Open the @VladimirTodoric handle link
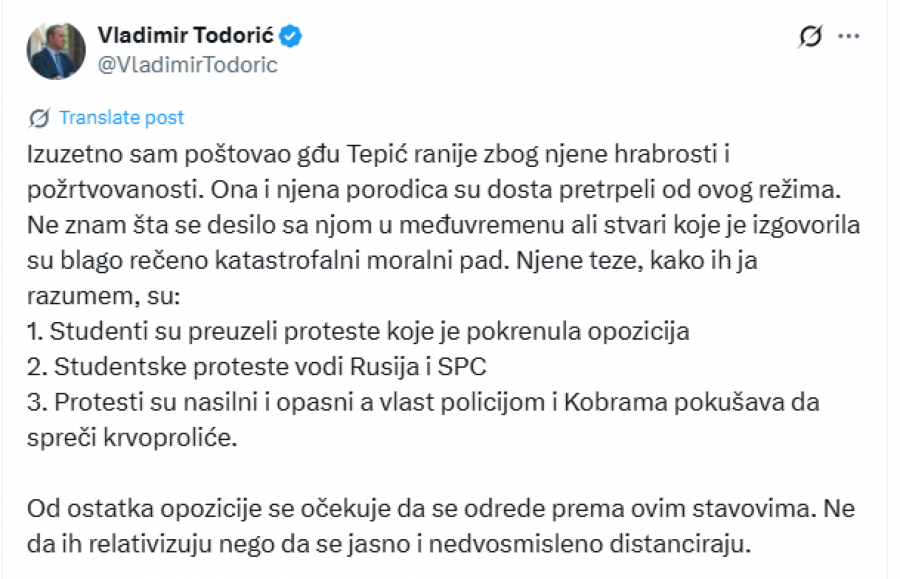 coord(187,65)
